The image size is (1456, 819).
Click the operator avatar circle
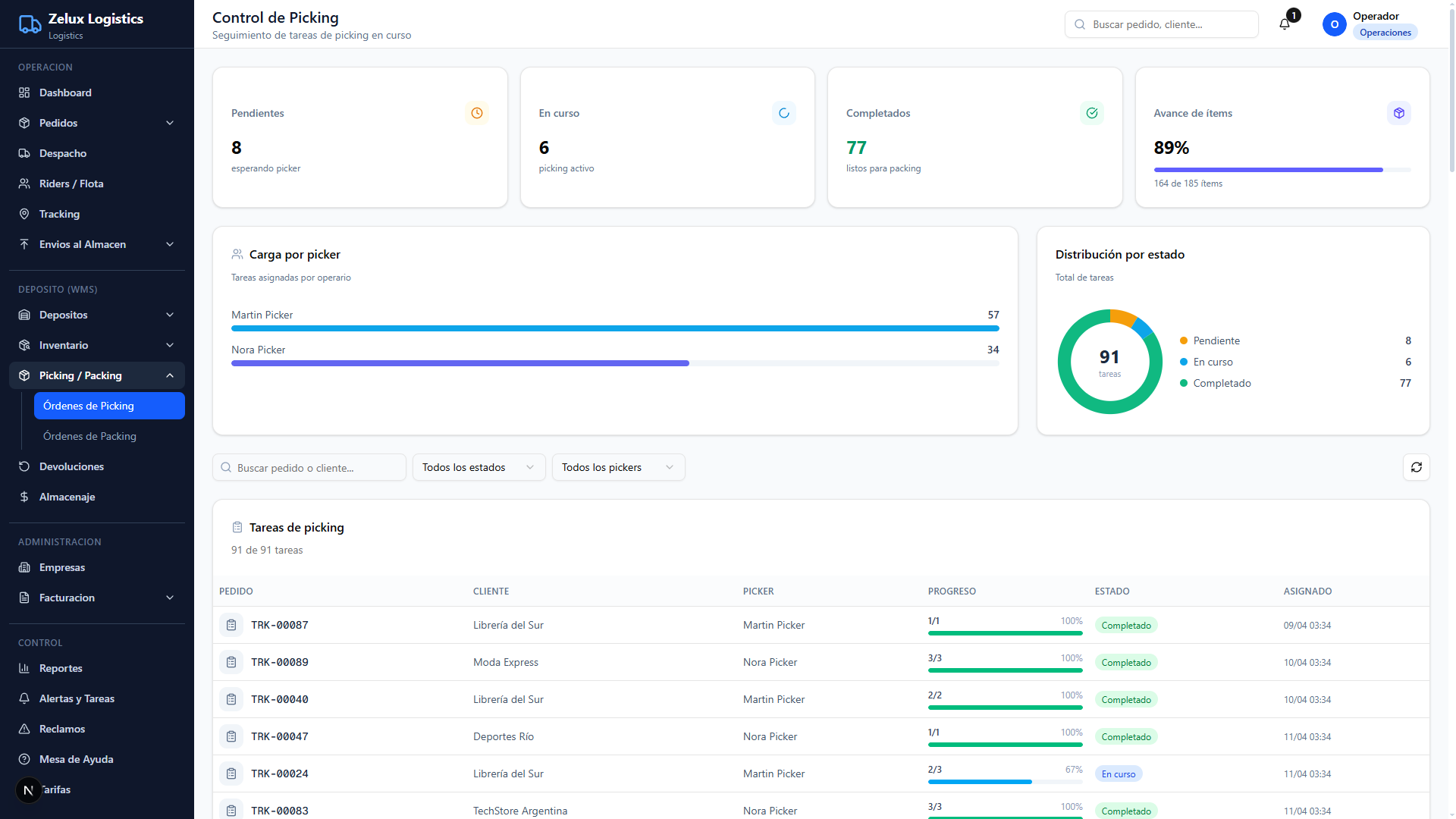[1335, 24]
